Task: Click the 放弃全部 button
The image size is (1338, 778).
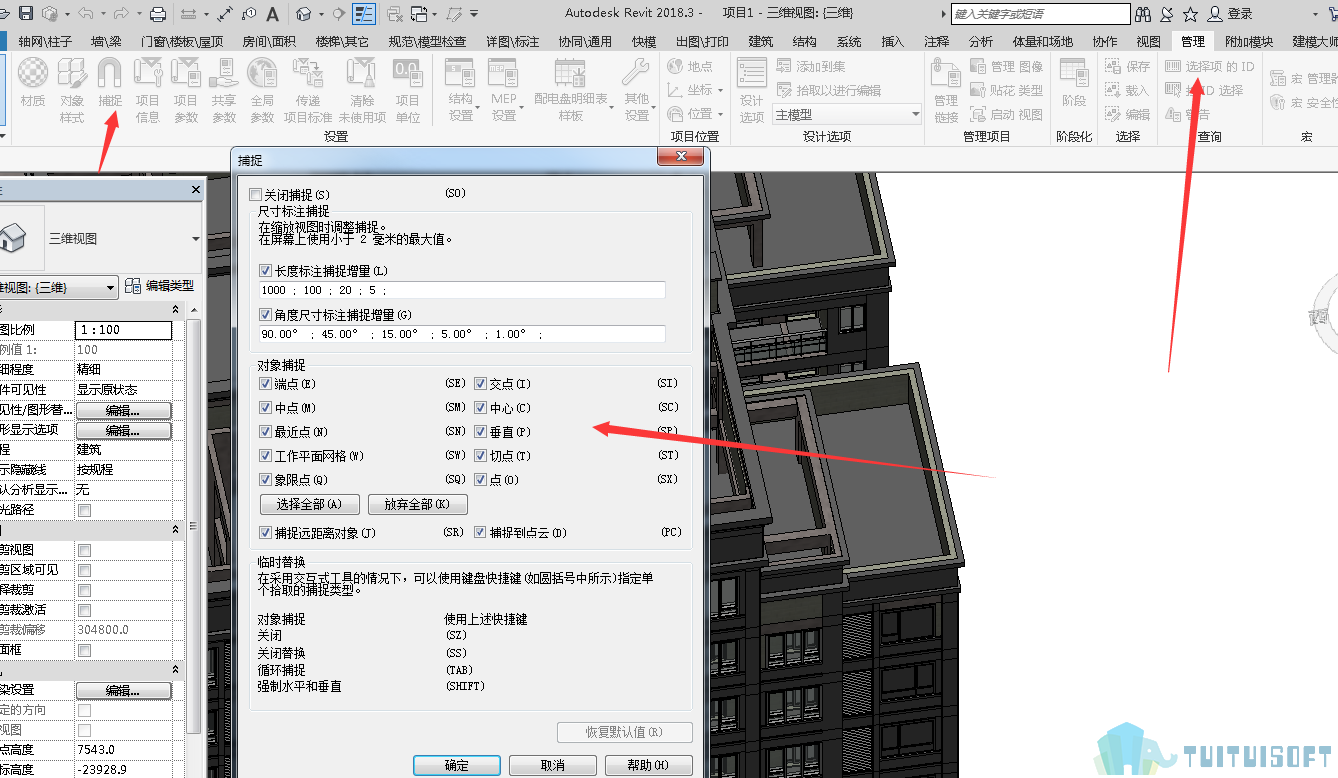Action: (x=418, y=504)
